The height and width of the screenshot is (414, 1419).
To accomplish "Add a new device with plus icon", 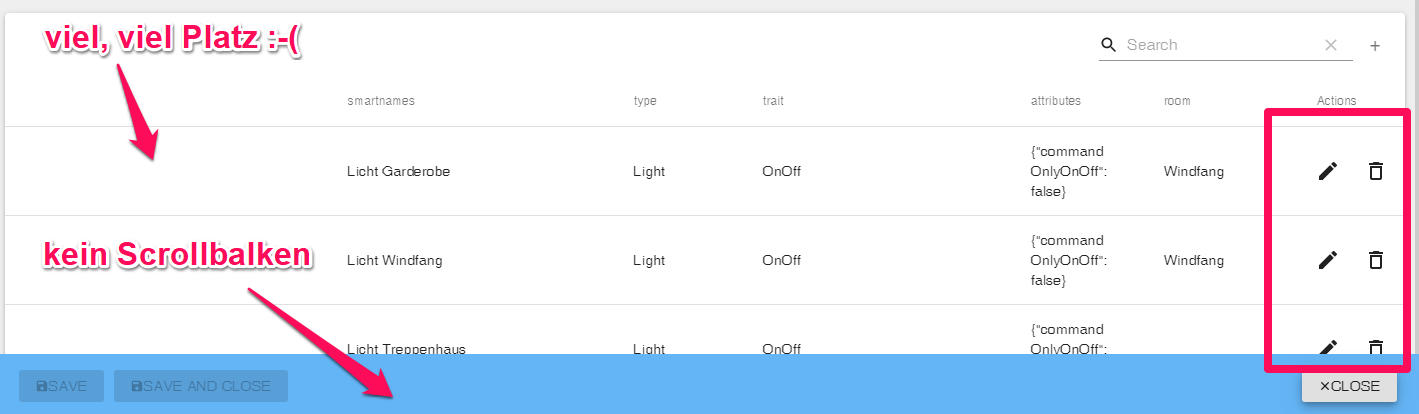I will tap(1375, 46).
